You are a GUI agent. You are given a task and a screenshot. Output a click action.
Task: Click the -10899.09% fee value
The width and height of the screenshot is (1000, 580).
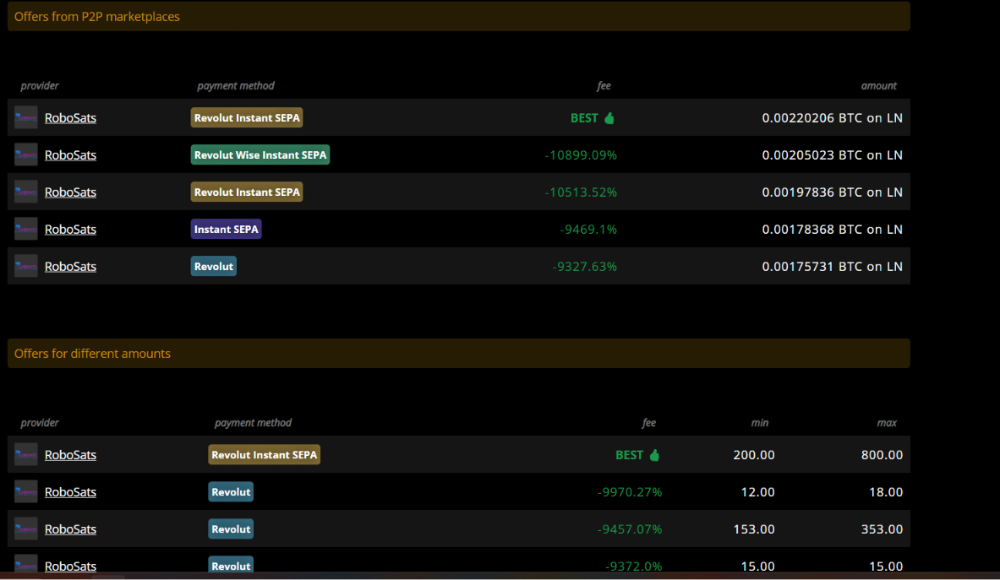click(x=581, y=155)
